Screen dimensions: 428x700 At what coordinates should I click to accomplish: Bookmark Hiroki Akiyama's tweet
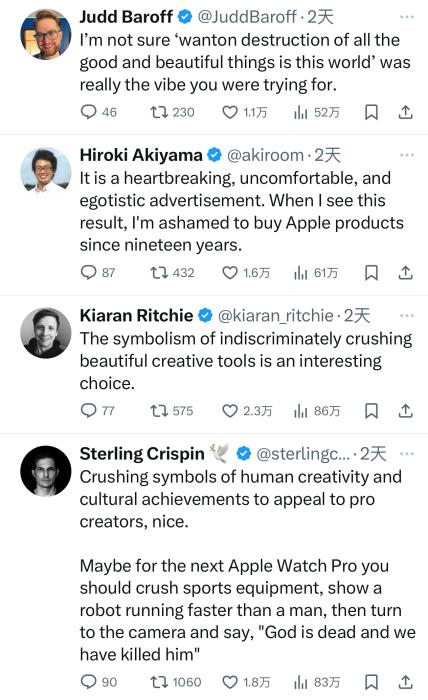coord(371,272)
